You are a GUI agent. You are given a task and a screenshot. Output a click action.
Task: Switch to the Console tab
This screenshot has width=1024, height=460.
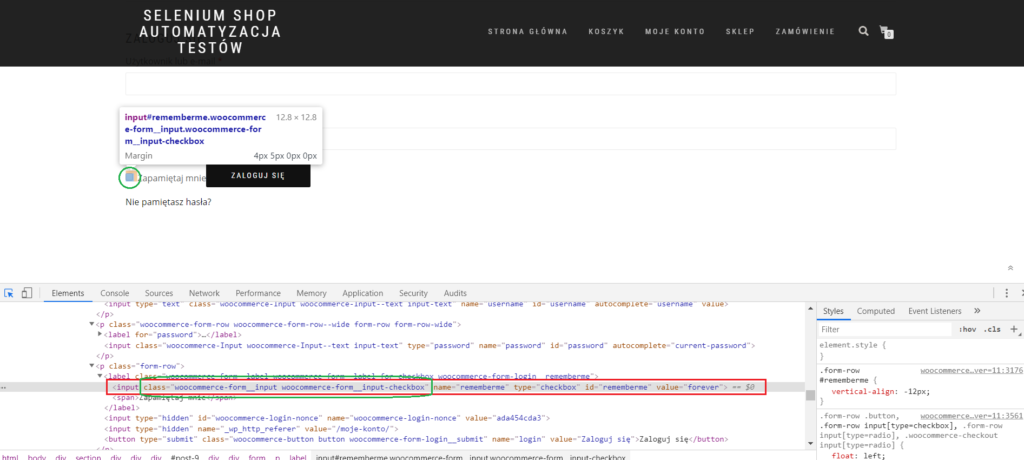pos(114,293)
